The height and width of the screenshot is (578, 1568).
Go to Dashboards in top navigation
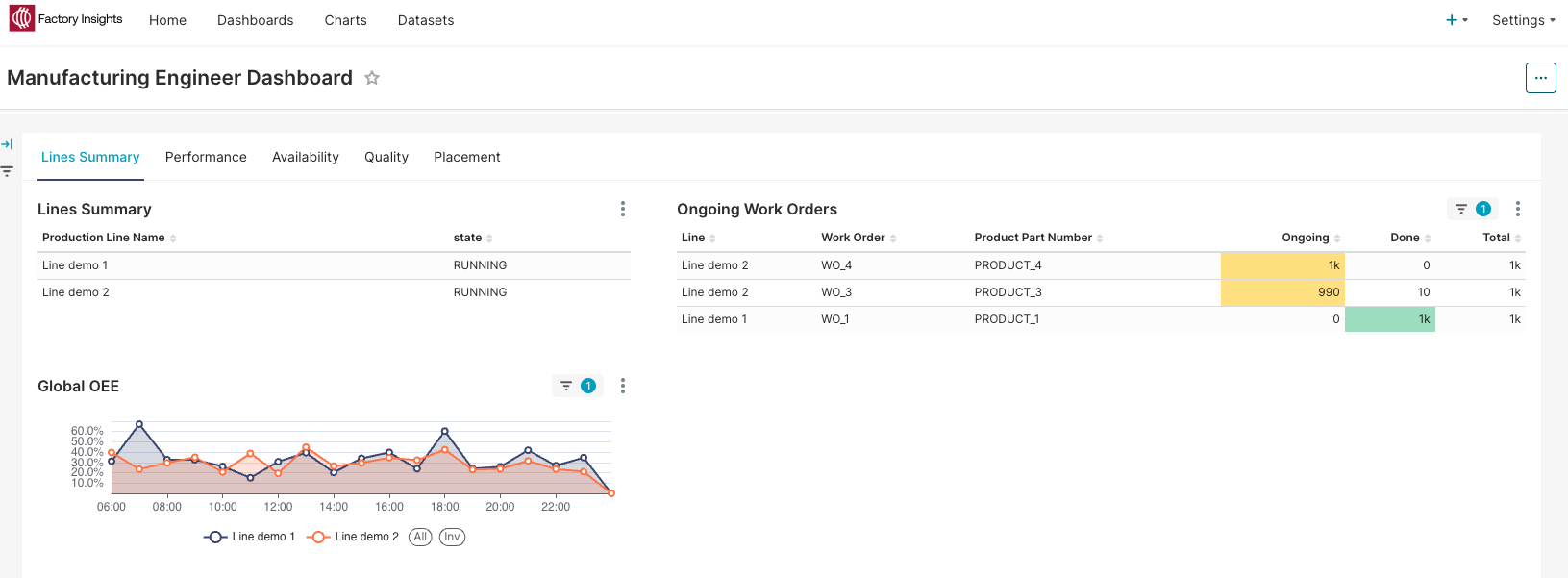[255, 20]
